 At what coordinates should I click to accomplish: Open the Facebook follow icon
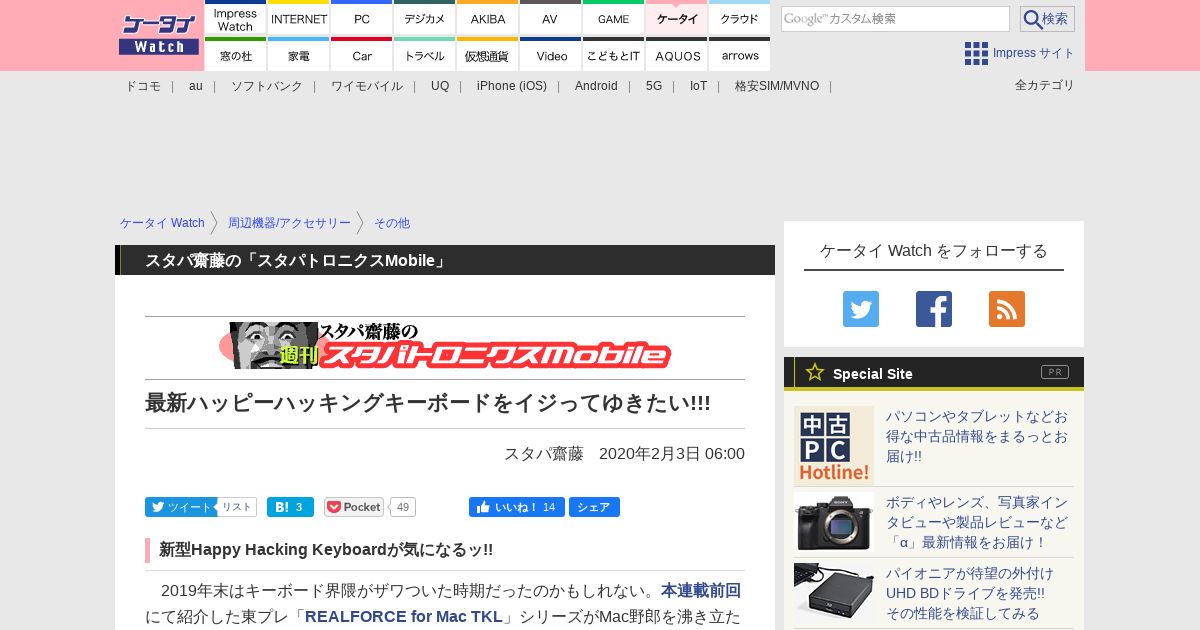click(934, 309)
